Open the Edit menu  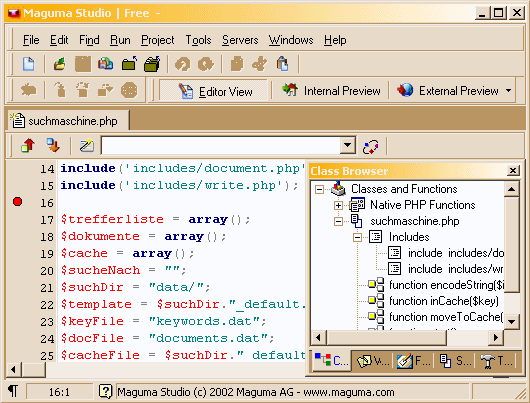59,40
